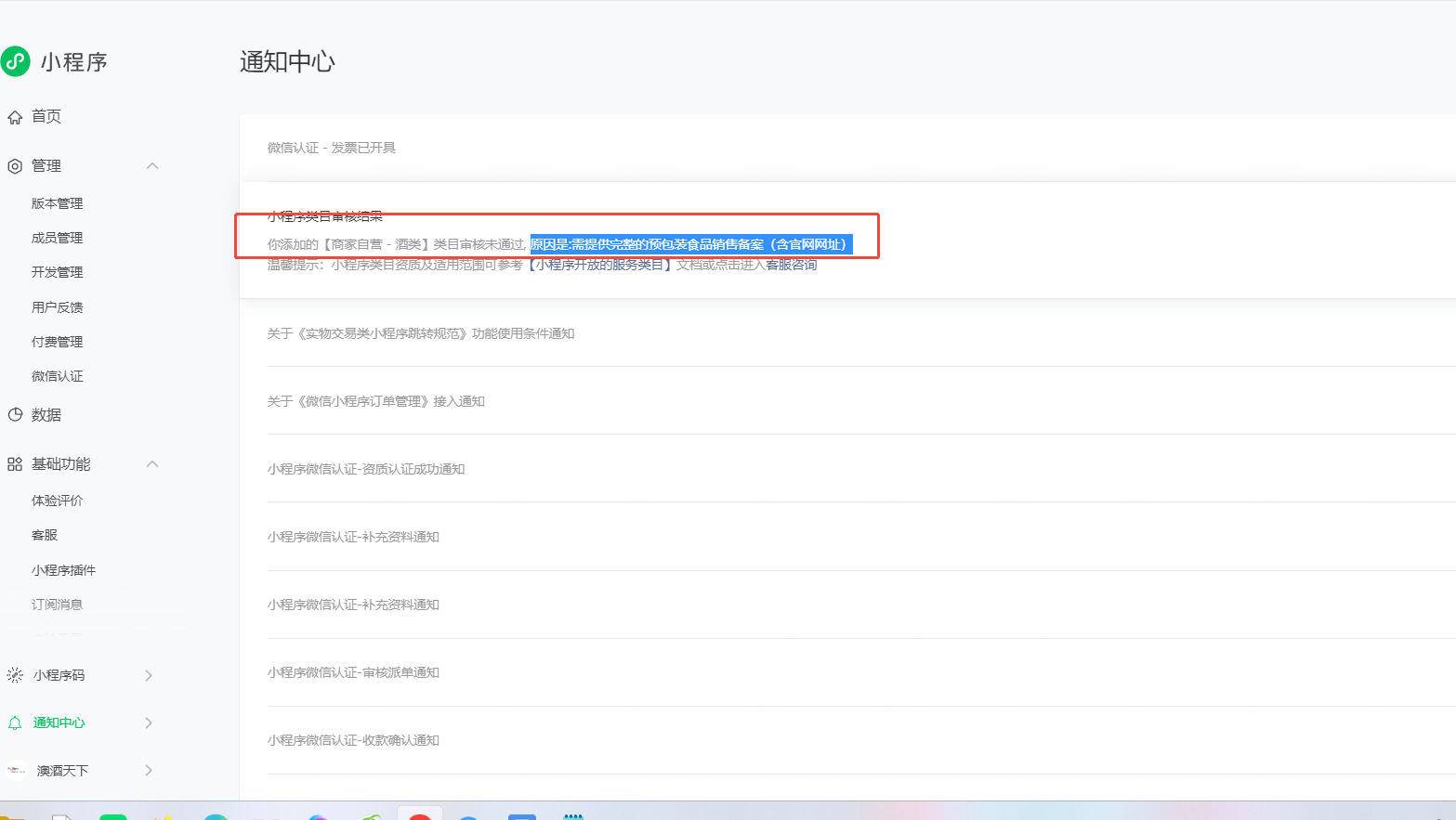Go to 首页 in sidebar
This screenshot has width=1456, height=820.
pos(46,116)
